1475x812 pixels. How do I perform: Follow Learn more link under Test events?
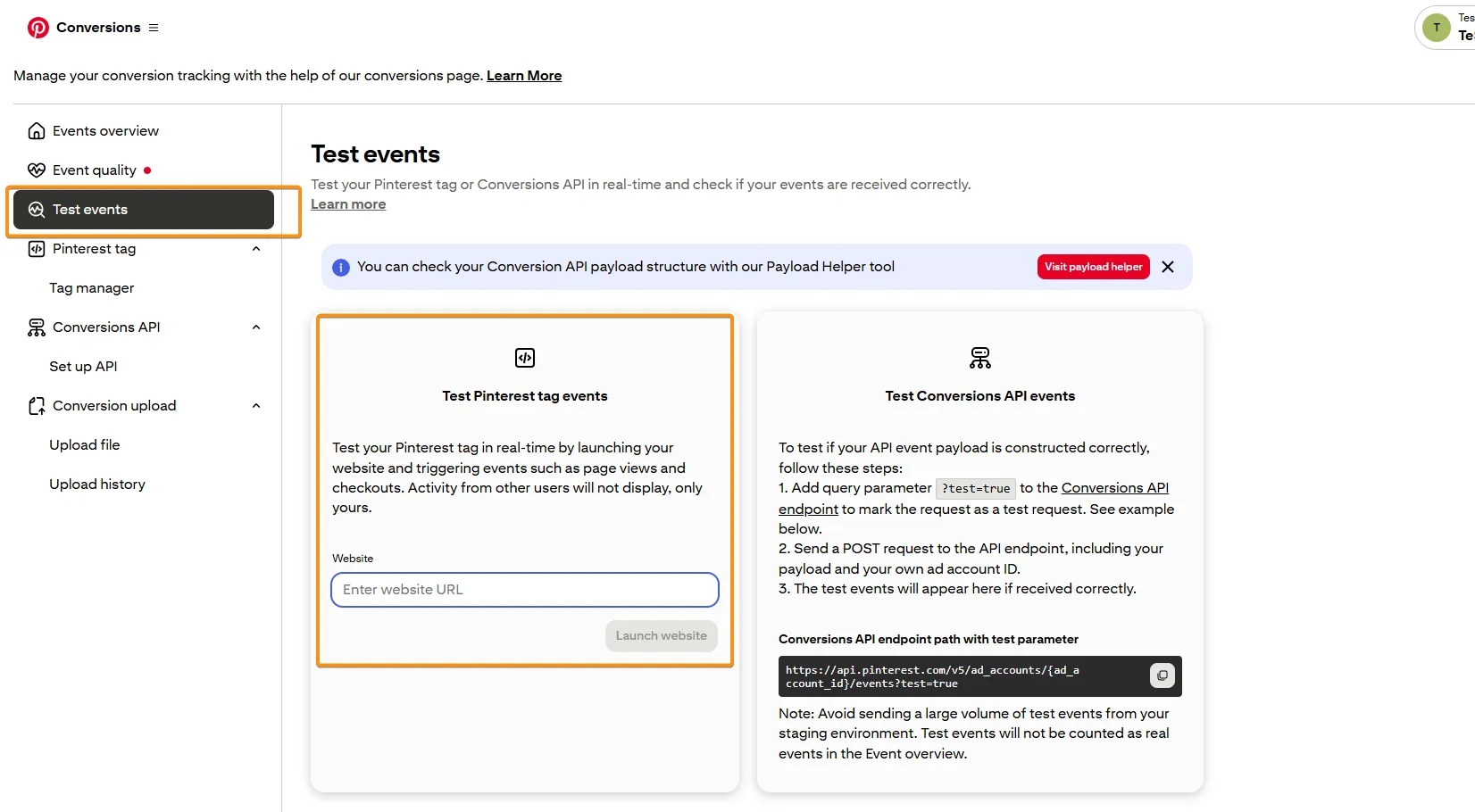tap(348, 204)
